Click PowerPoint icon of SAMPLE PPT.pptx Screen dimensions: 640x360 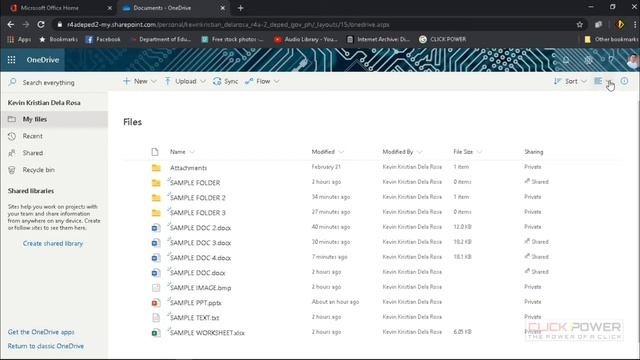156,303
